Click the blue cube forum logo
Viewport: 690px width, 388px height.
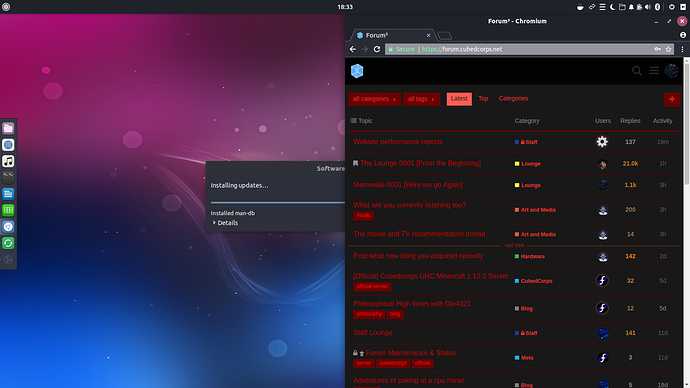point(357,71)
